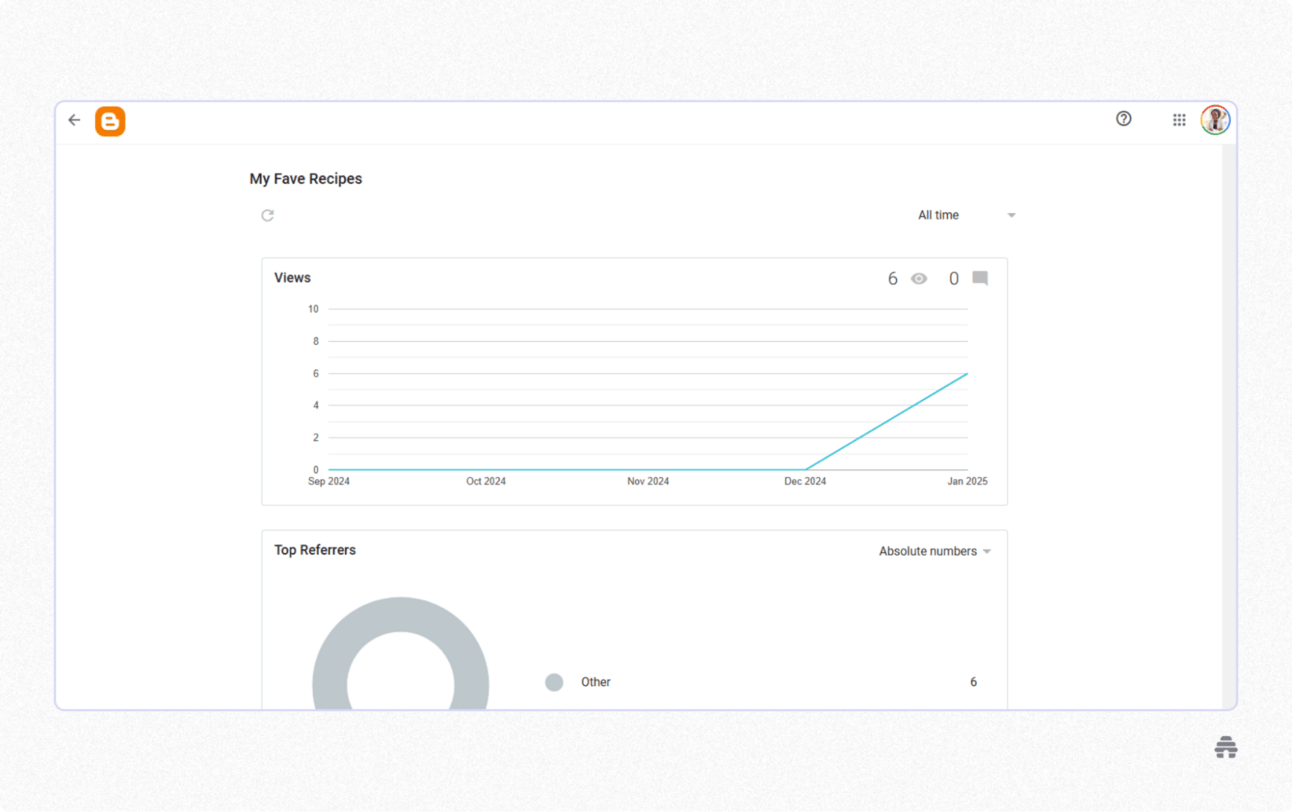Click the gray legend dot beside Other
Viewport: 1292px width, 812px height.
[554, 682]
